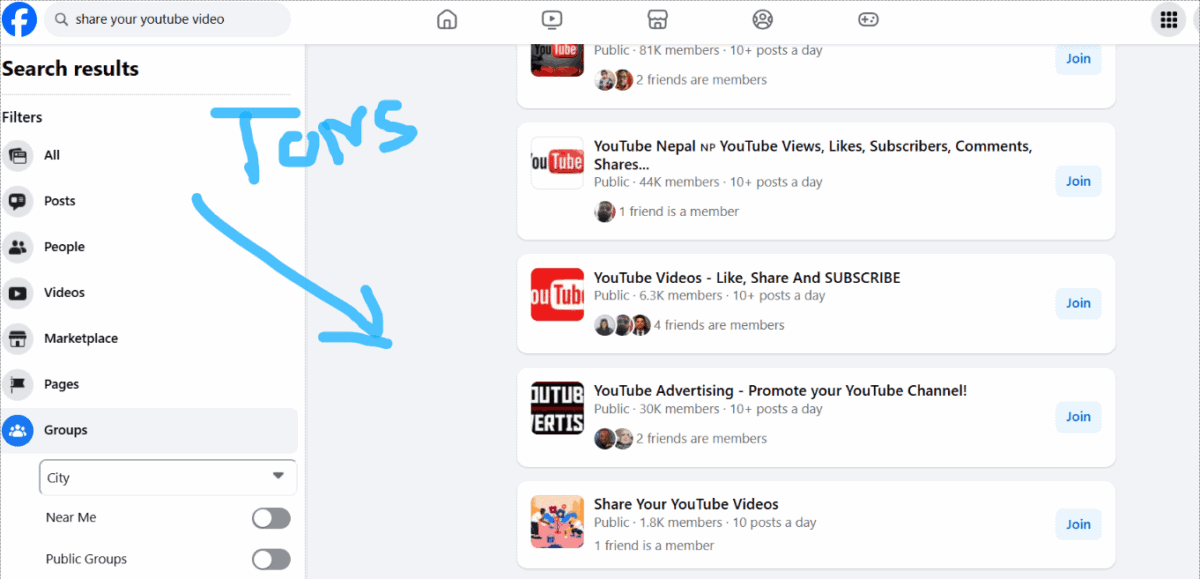Click the YouTube Nepal group thumbnail
The width and height of the screenshot is (1200, 579).
[x=557, y=163]
